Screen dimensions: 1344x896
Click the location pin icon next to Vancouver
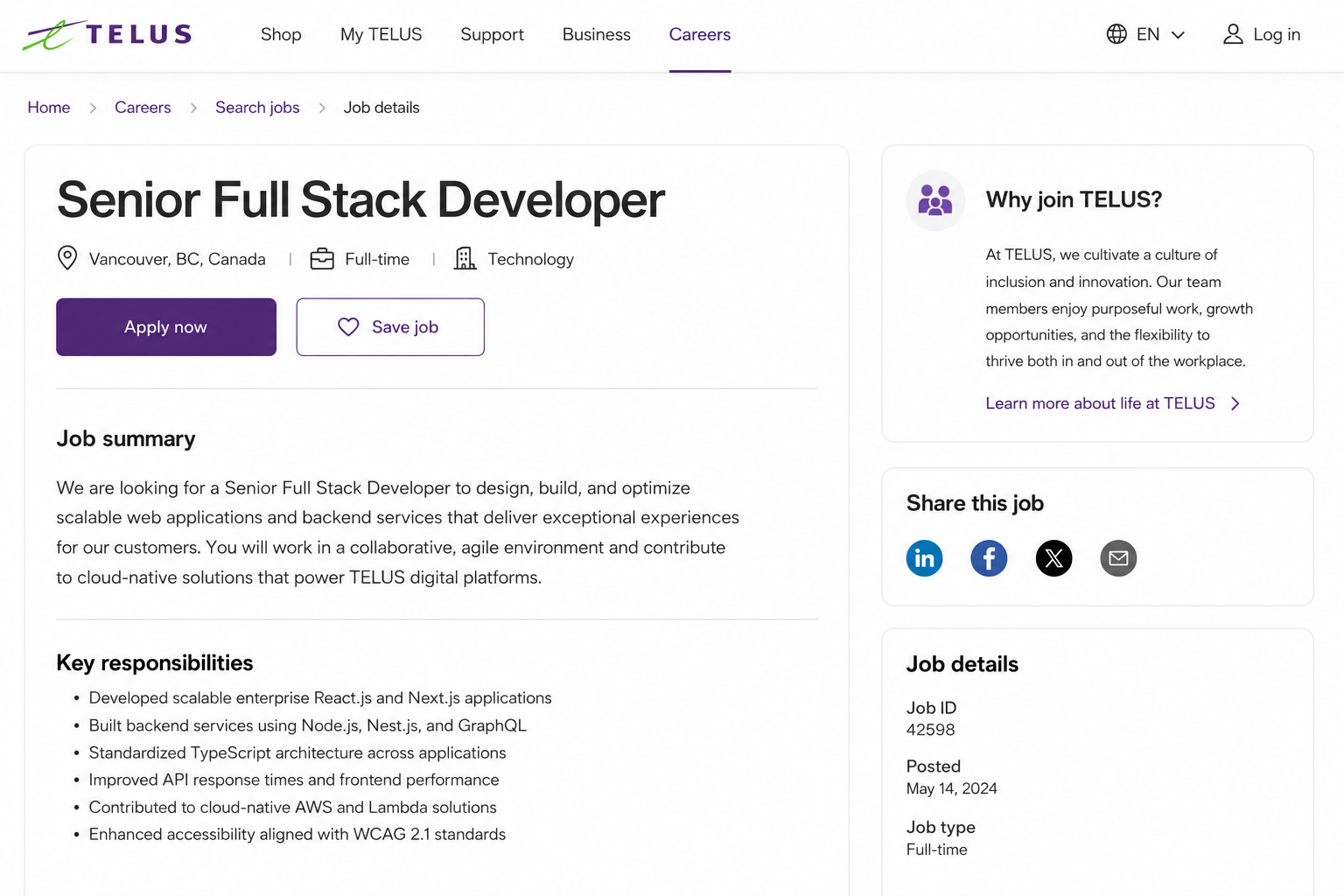pos(67,258)
